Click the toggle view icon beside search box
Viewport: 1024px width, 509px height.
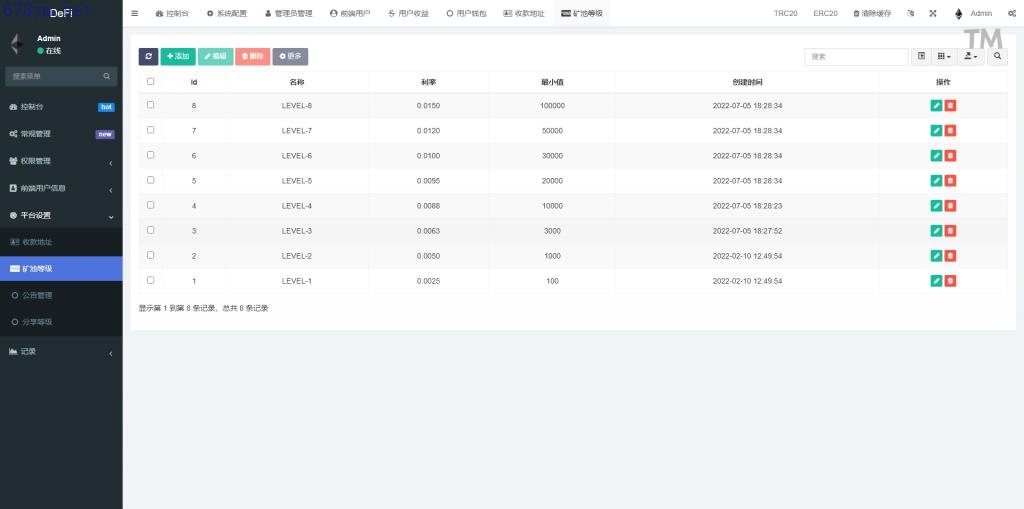click(x=922, y=57)
